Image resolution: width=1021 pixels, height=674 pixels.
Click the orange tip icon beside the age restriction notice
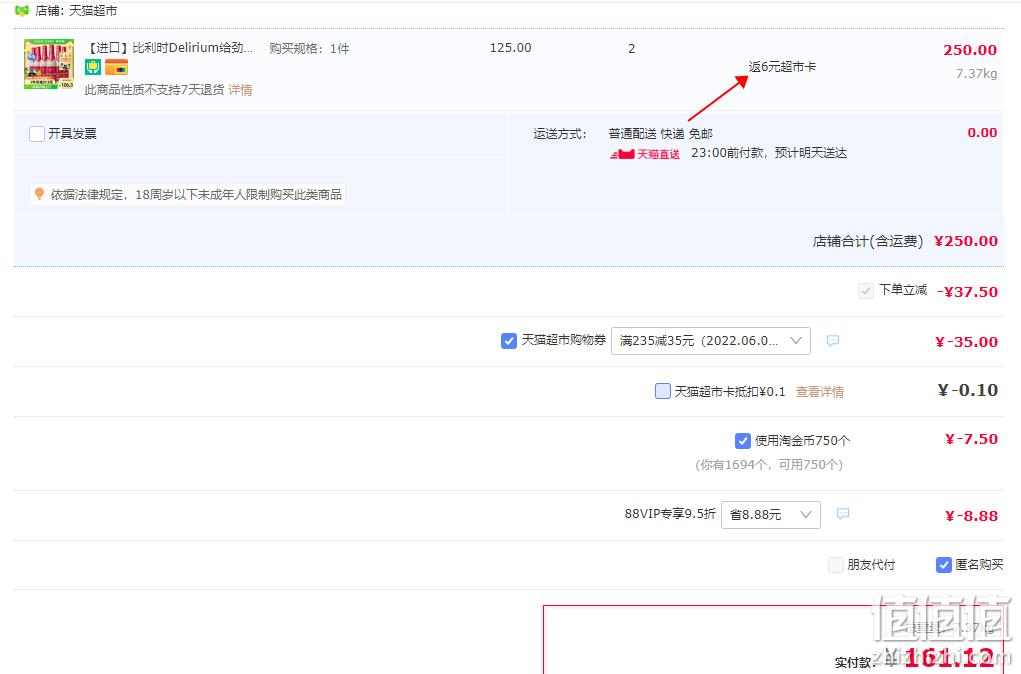(x=39, y=194)
